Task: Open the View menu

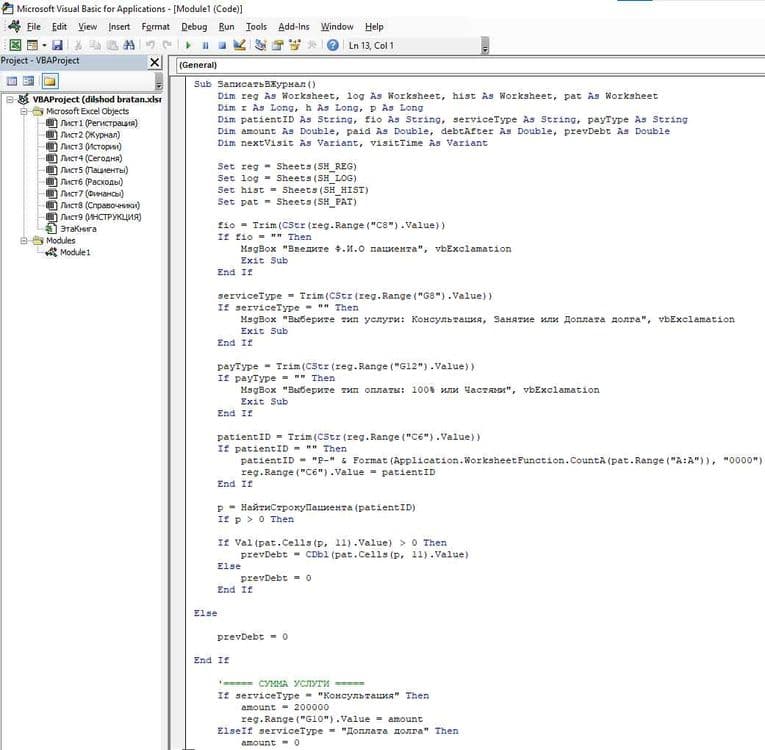Action: point(88,27)
